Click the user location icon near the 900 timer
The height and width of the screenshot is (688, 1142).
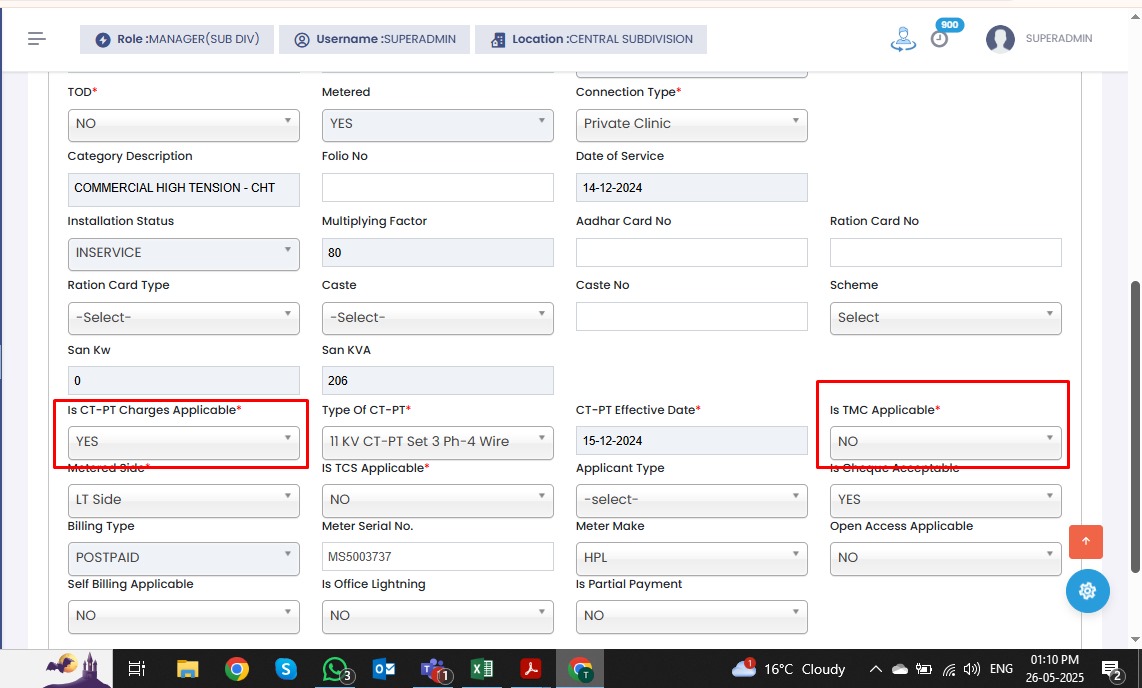[x=903, y=39]
